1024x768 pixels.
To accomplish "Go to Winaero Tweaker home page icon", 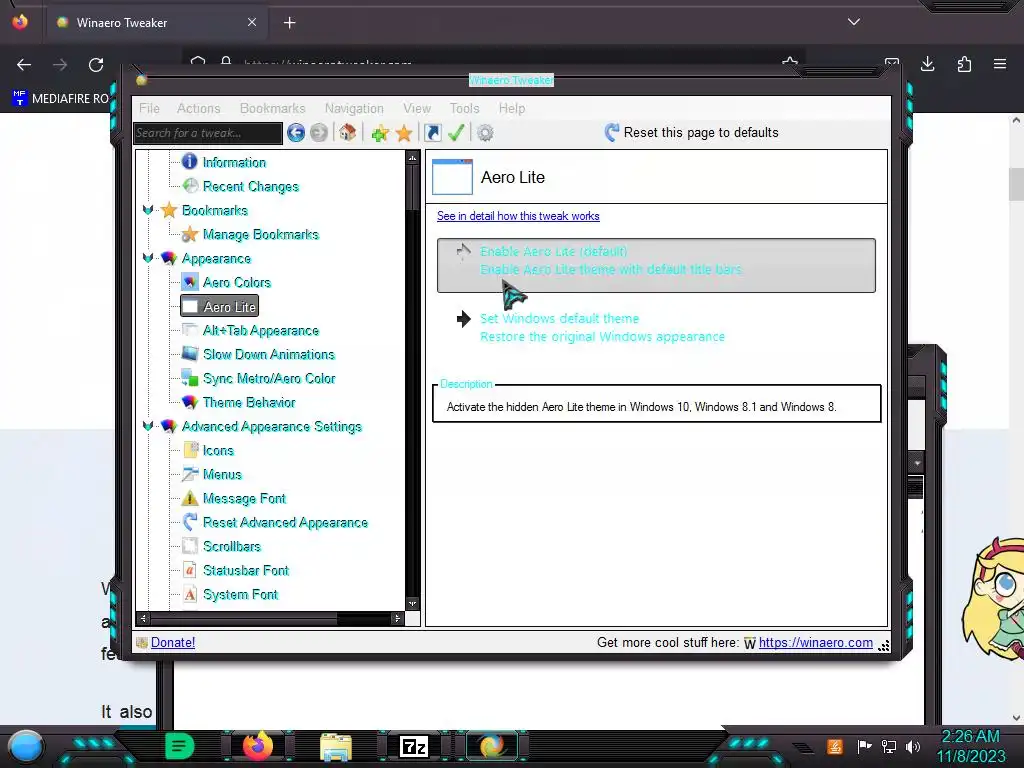I will [x=347, y=133].
